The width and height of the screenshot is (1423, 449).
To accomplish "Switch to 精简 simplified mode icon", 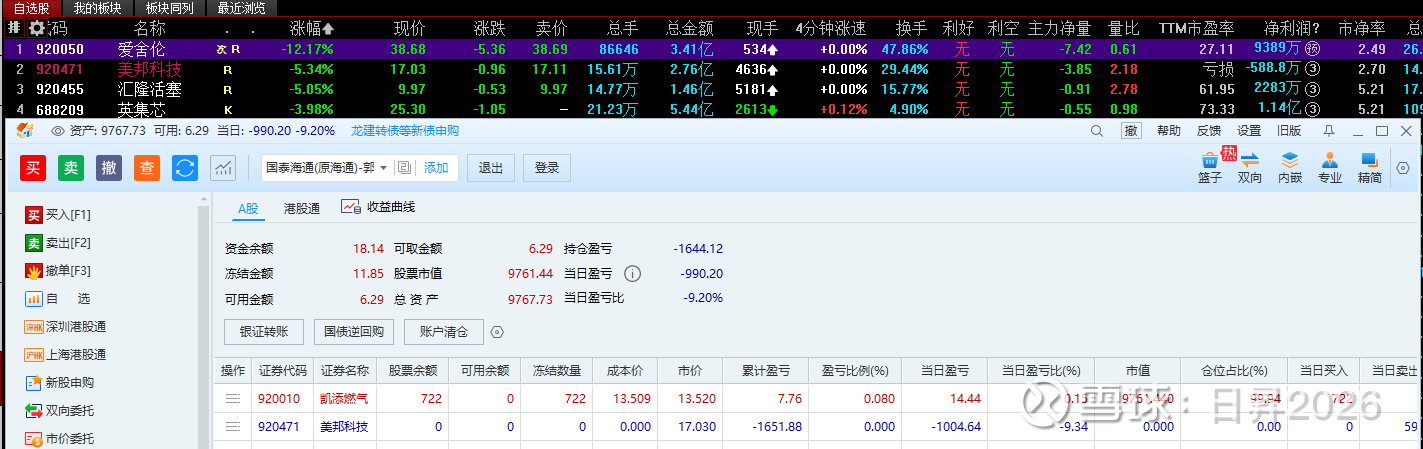I will pos(1370,167).
